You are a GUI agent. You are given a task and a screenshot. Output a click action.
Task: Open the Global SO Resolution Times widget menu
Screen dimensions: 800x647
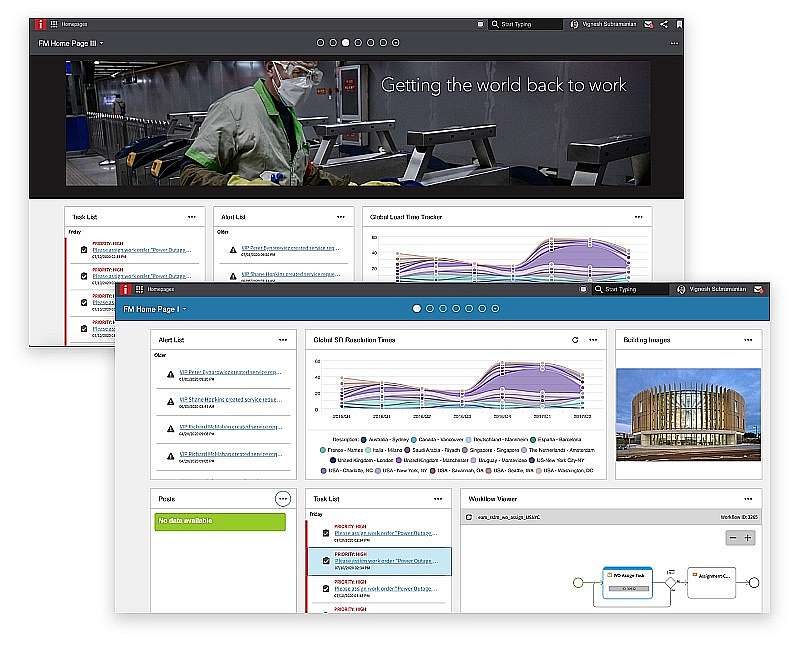tap(593, 340)
